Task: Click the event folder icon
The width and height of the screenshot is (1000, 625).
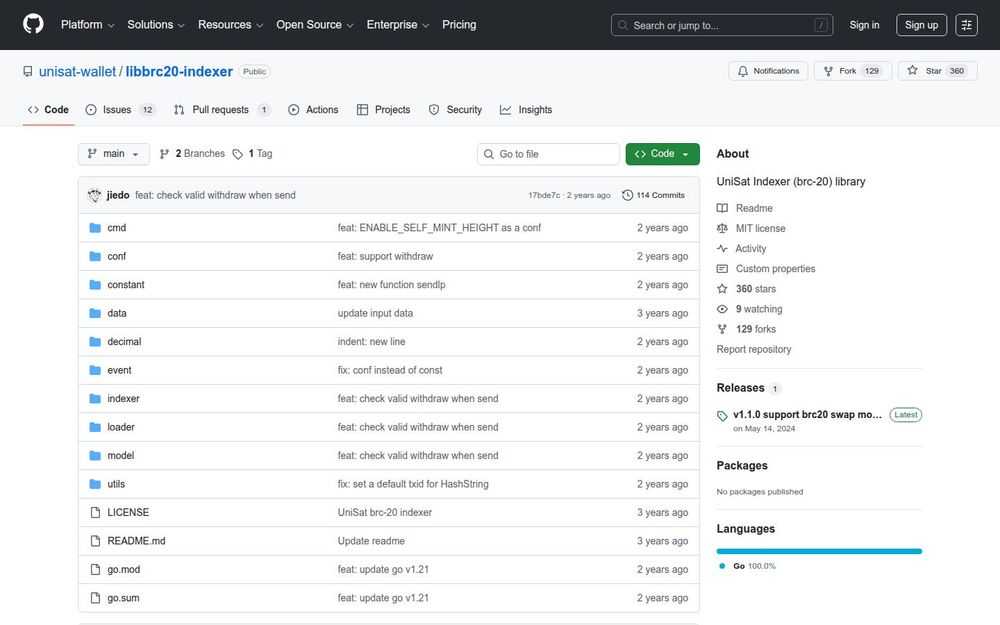Action: [x=95, y=370]
